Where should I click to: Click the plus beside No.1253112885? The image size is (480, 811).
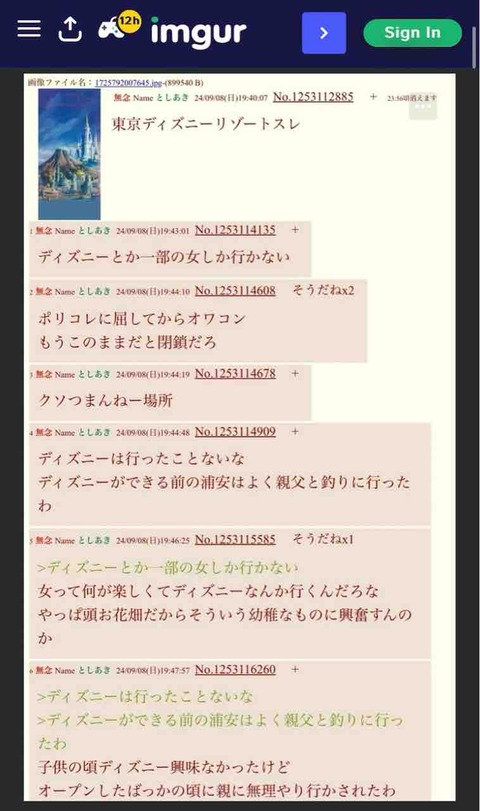coord(373,96)
